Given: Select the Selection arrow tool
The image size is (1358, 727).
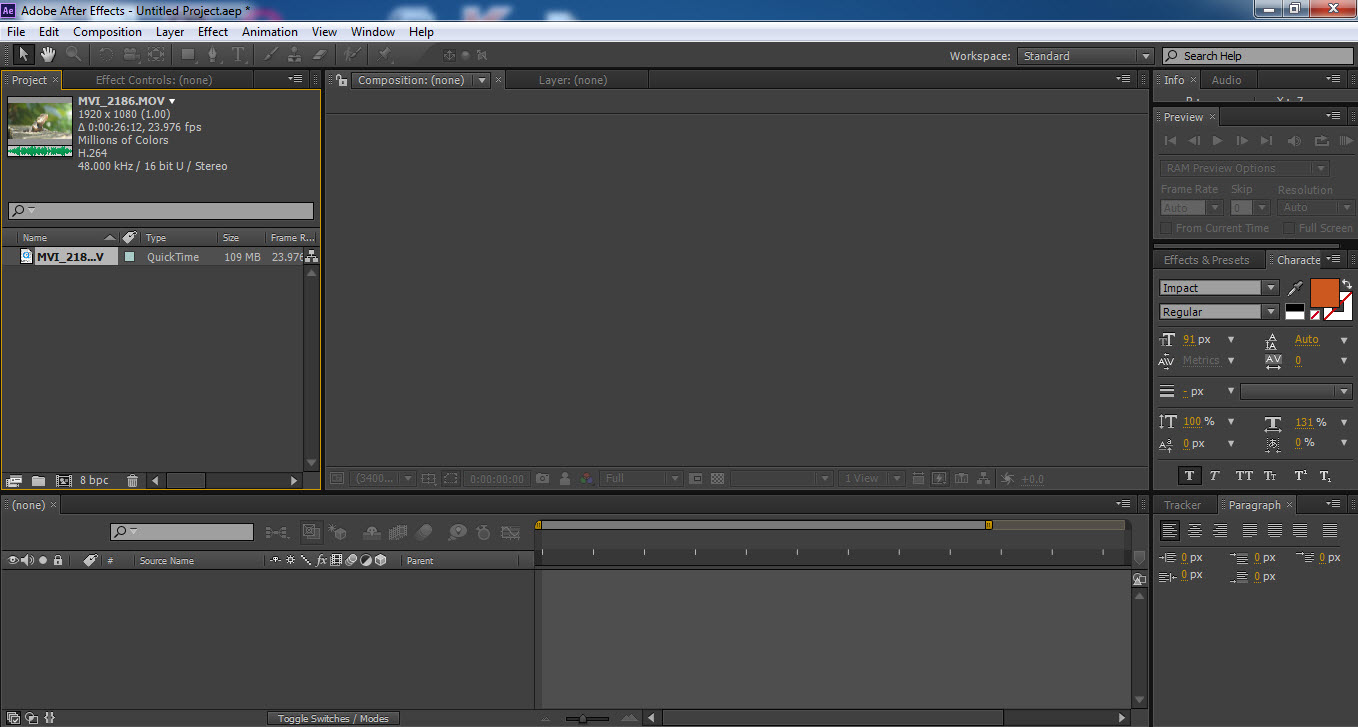Looking at the screenshot, I should 24,55.
